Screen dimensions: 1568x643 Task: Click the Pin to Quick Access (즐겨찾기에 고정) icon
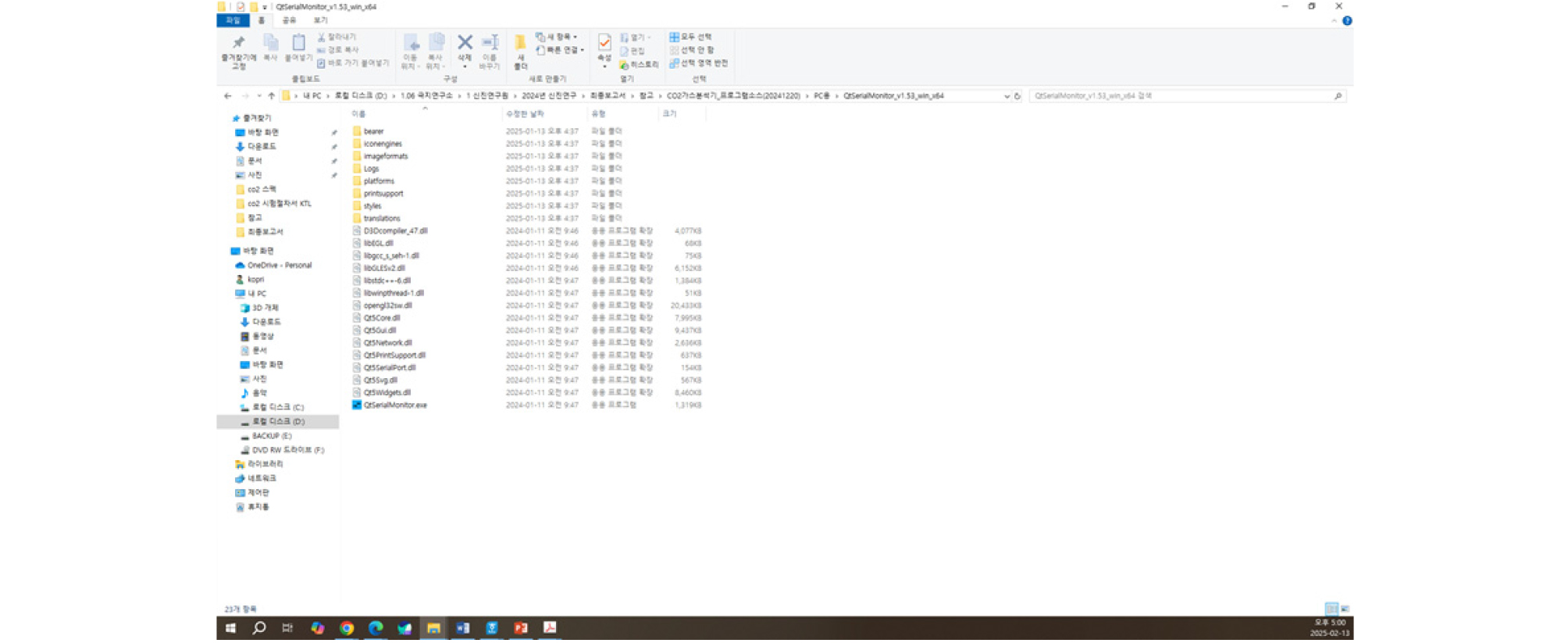click(x=238, y=44)
